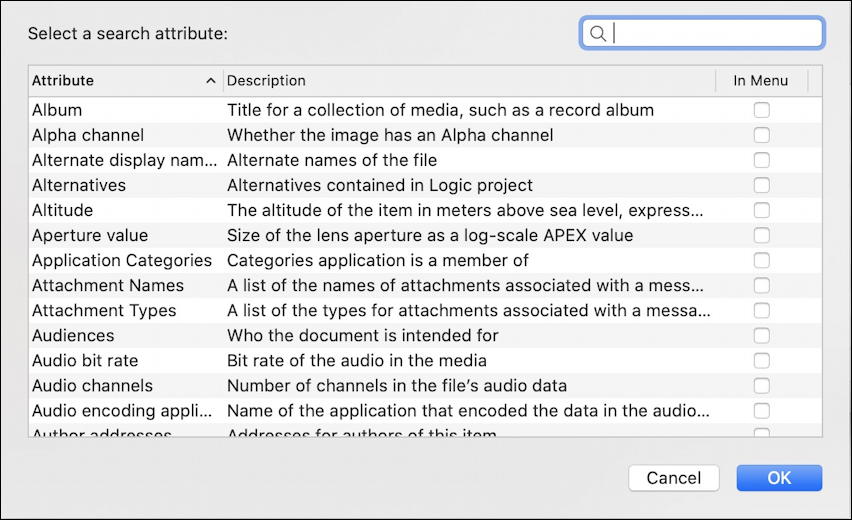852x520 pixels.
Task: Enable Audio bit rate In Menu checkbox
Action: pyautogui.click(x=761, y=360)
